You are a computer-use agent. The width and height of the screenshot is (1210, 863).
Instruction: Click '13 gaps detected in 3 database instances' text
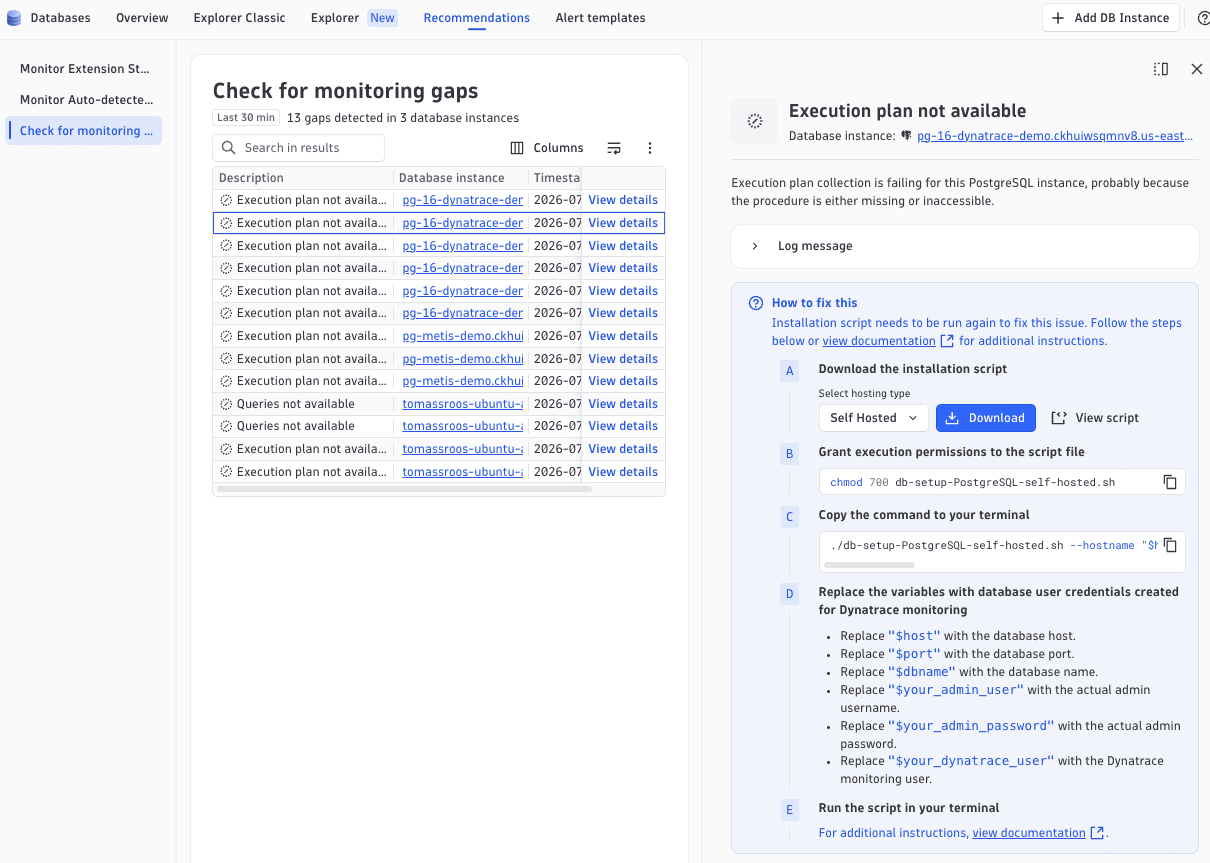click(402, 118)
